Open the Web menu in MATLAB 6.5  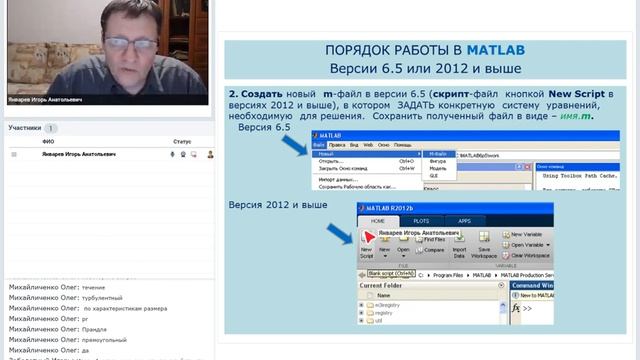[x=368, y=145]
